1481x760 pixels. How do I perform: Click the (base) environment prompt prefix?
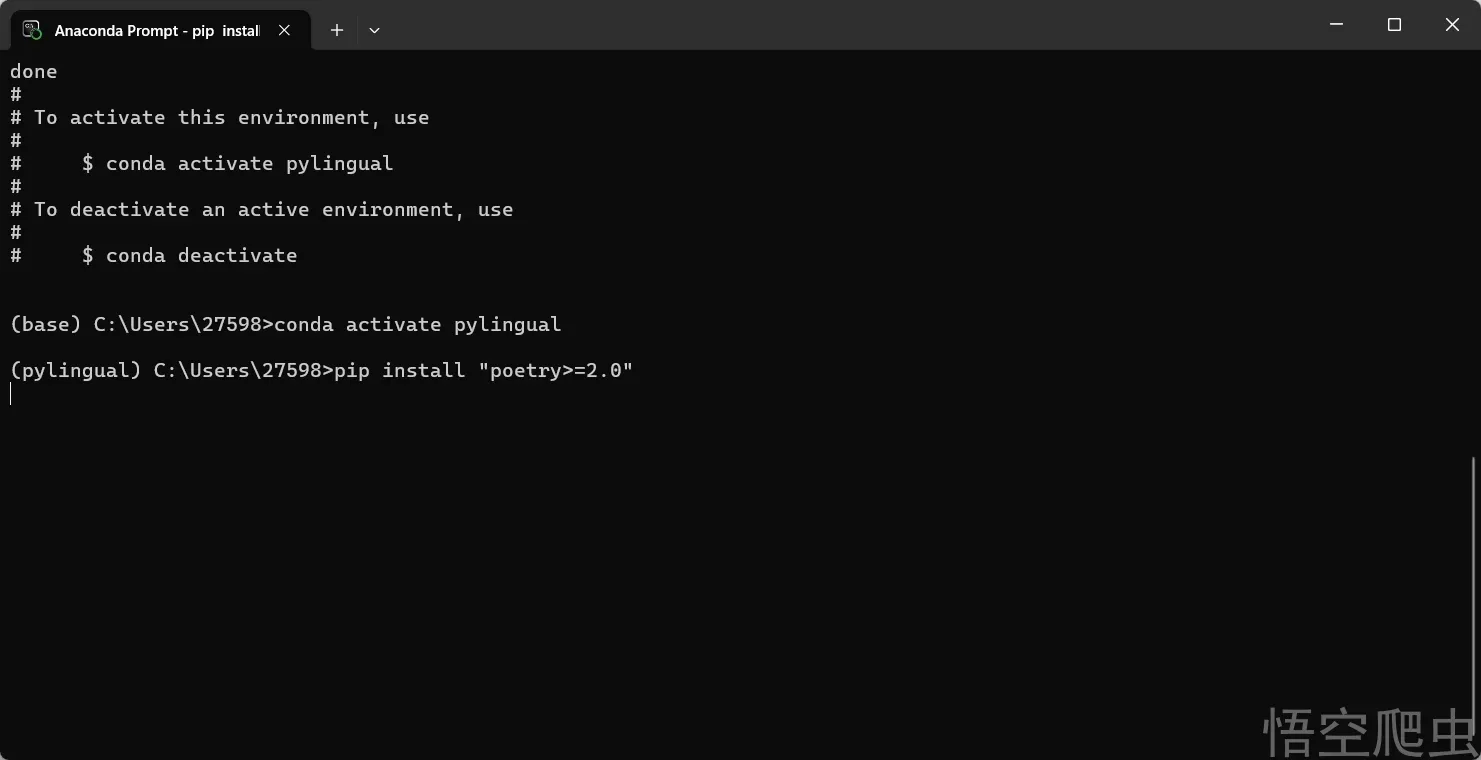click(x=46, y=325)
